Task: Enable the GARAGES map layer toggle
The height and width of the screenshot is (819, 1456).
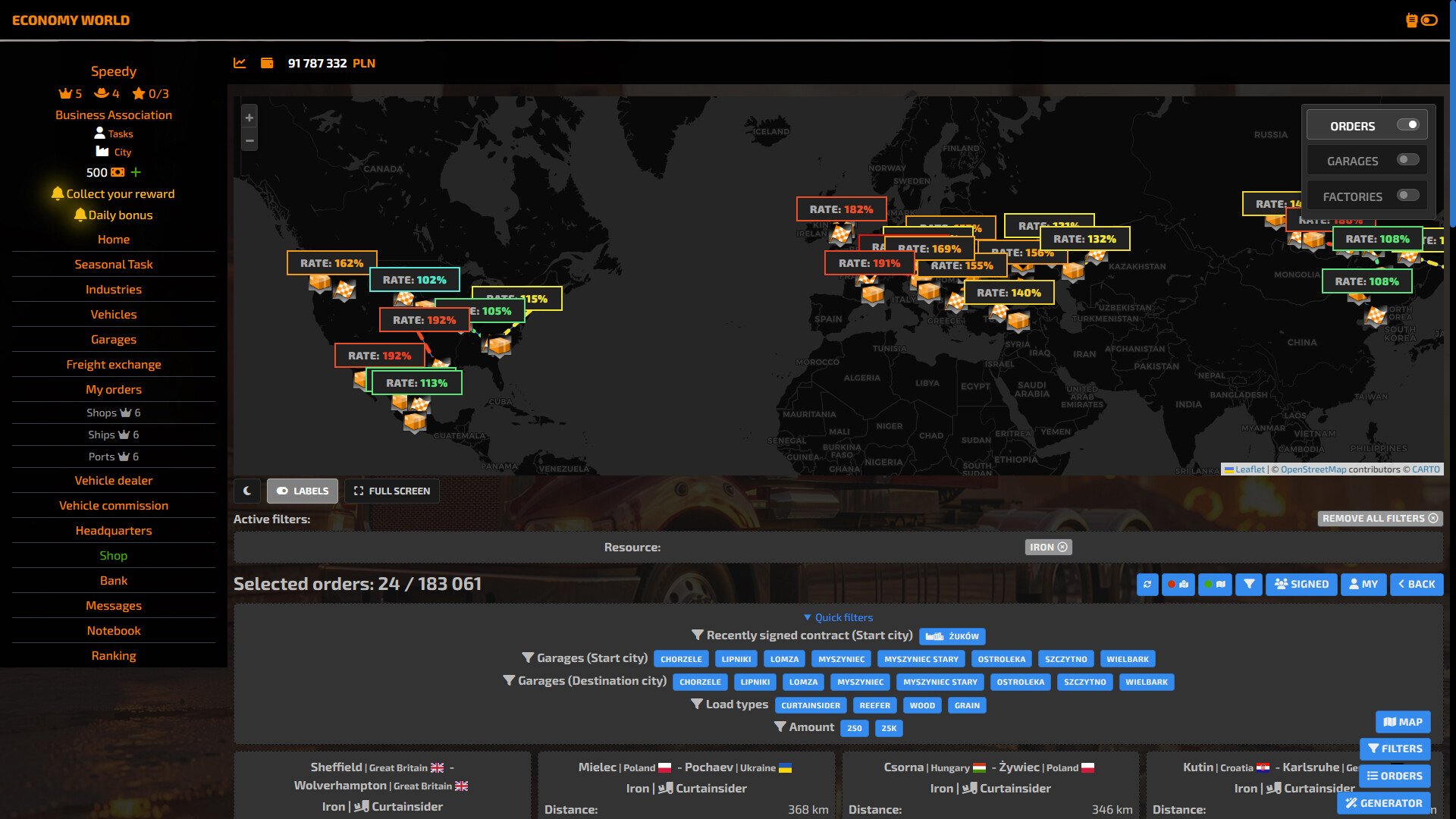Action: [x=1407, y=160]
